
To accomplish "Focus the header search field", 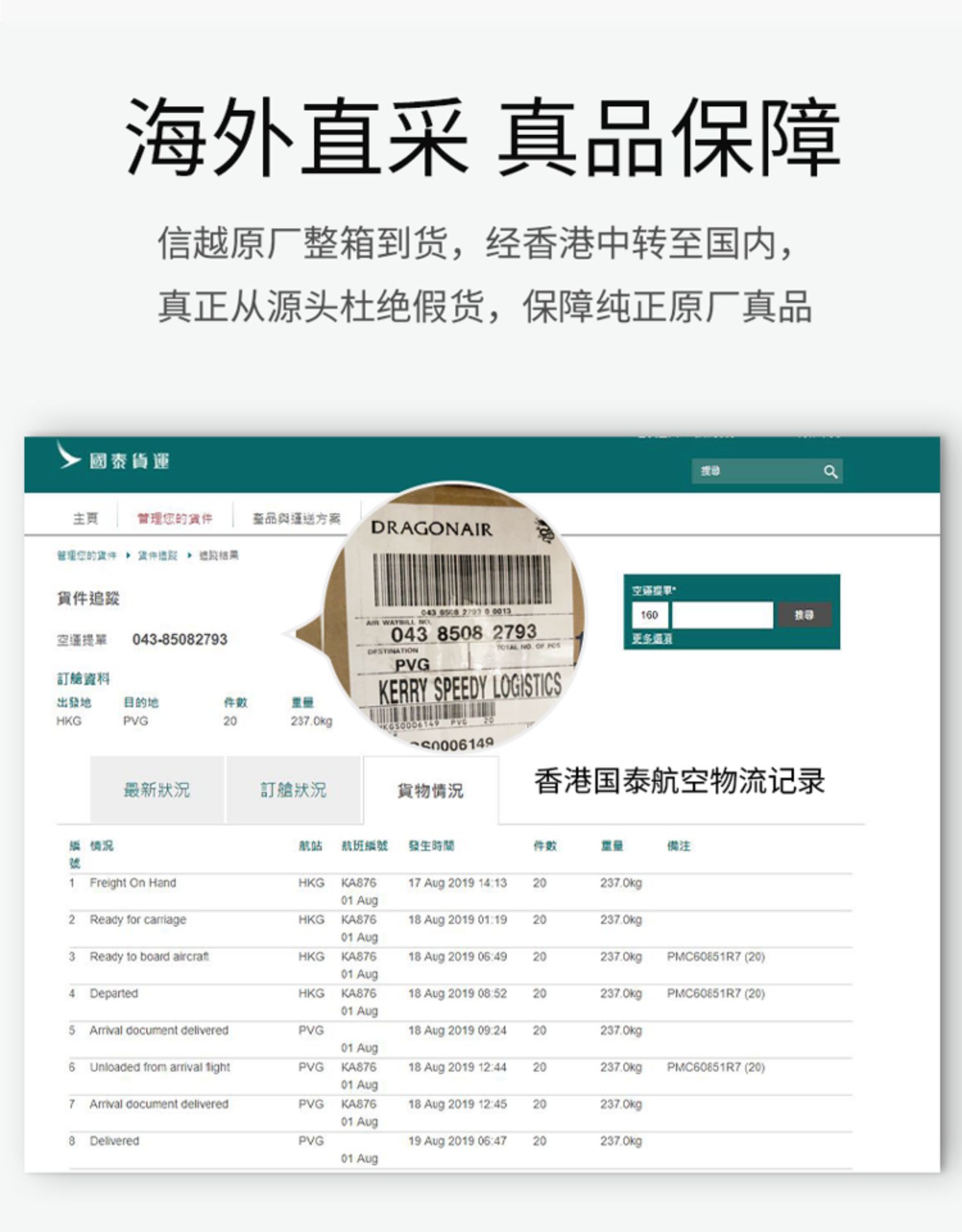I will coord(766,471).
